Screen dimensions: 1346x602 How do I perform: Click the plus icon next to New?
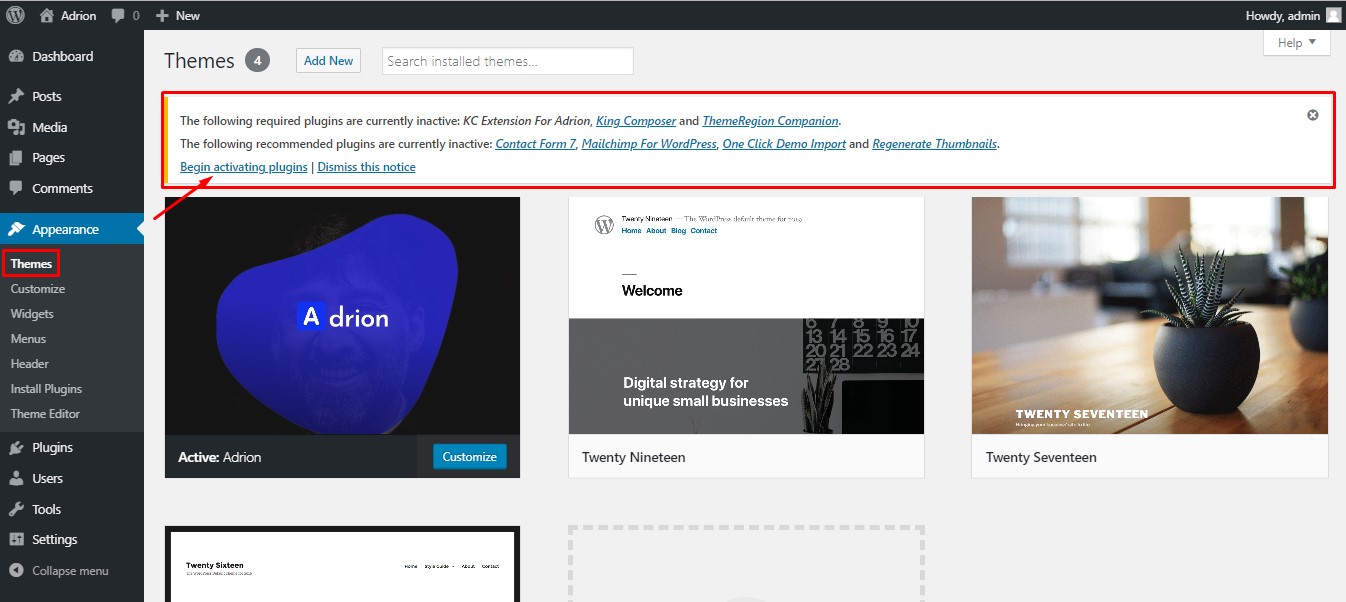(x=162, y=16)
